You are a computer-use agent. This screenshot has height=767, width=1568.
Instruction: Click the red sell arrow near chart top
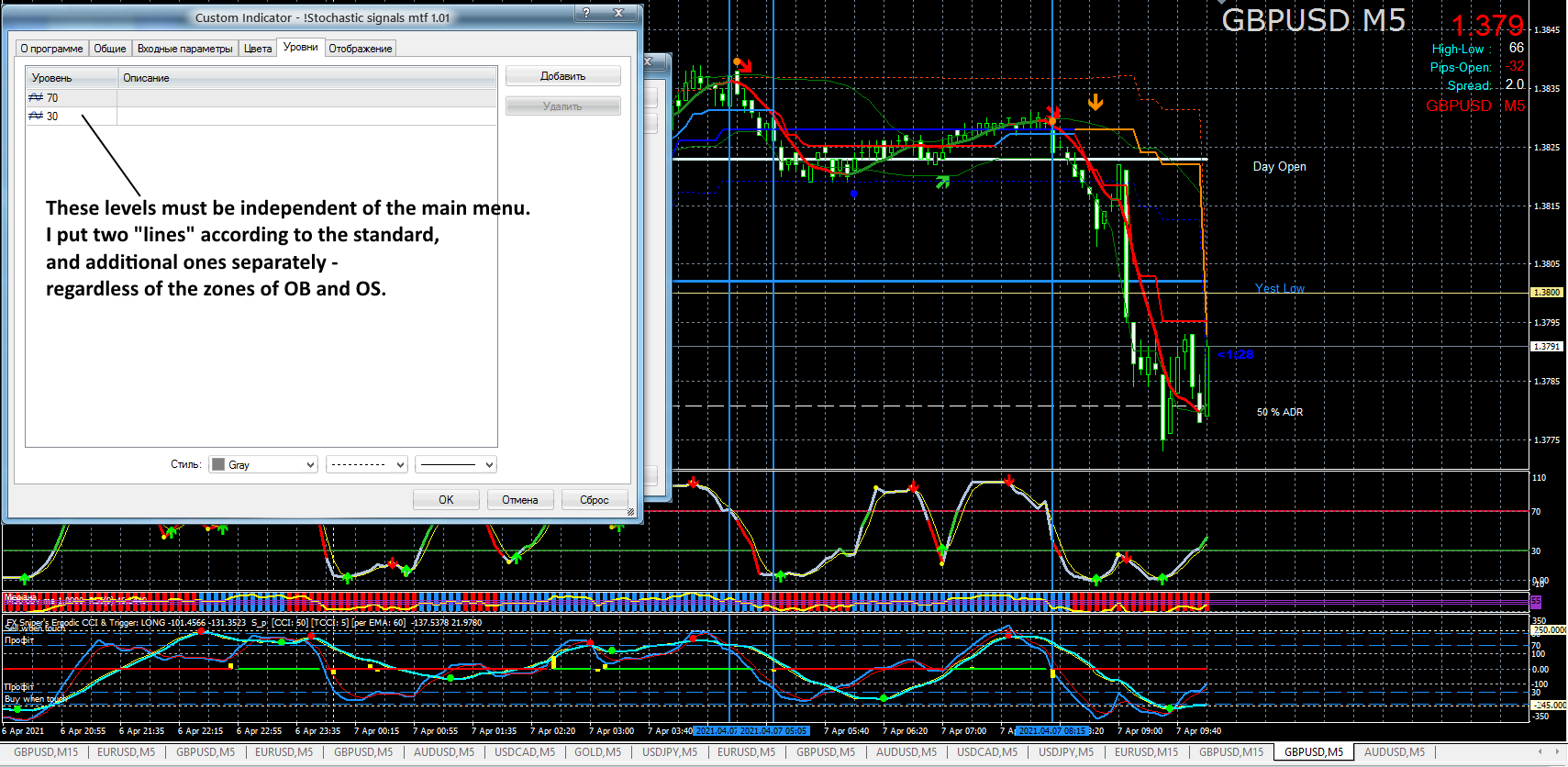[x=745, y=66]
